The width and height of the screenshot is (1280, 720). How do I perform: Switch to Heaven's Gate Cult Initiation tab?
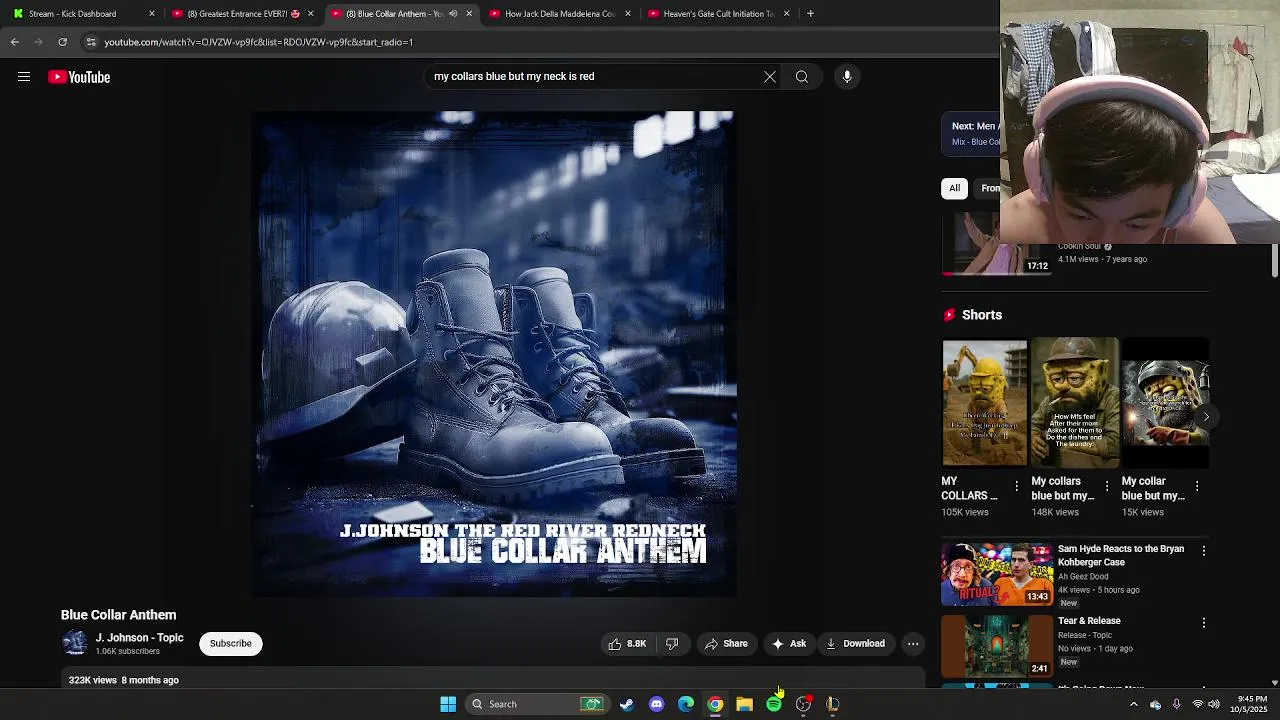(x=719, y=14)
